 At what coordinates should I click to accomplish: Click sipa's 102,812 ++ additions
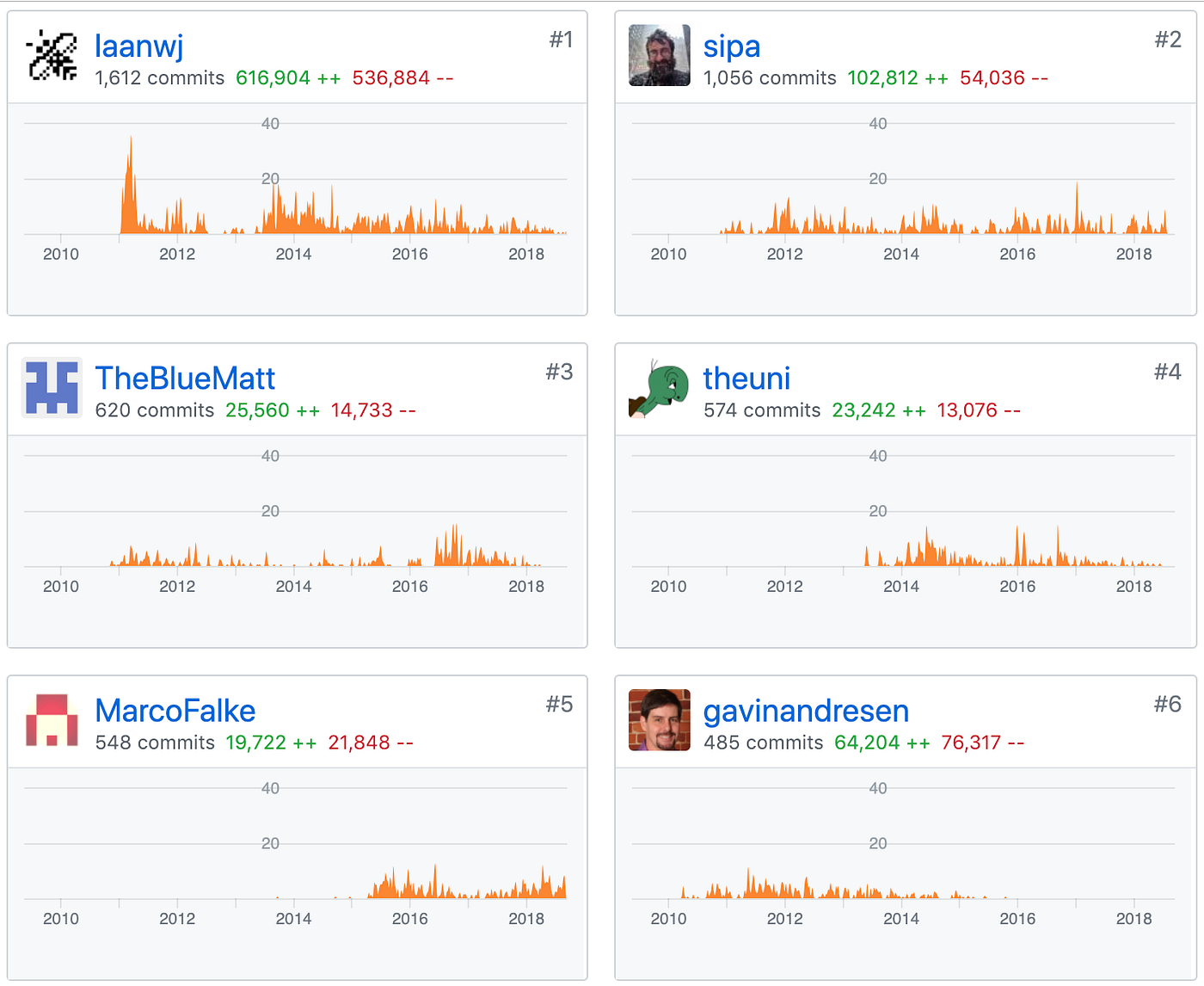coord(898,78)
